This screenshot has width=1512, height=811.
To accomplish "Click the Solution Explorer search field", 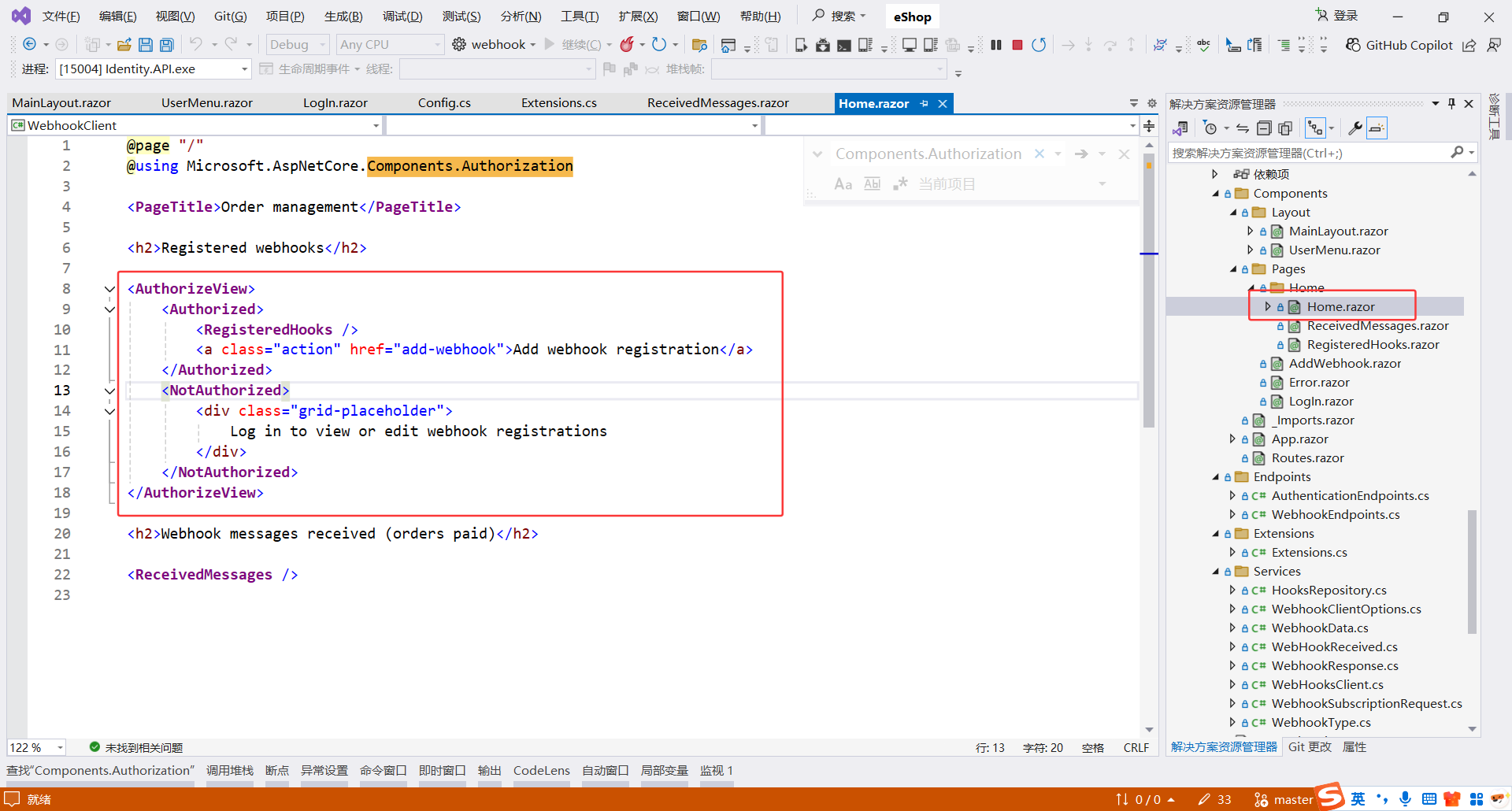I will (x=1308, y=153).
